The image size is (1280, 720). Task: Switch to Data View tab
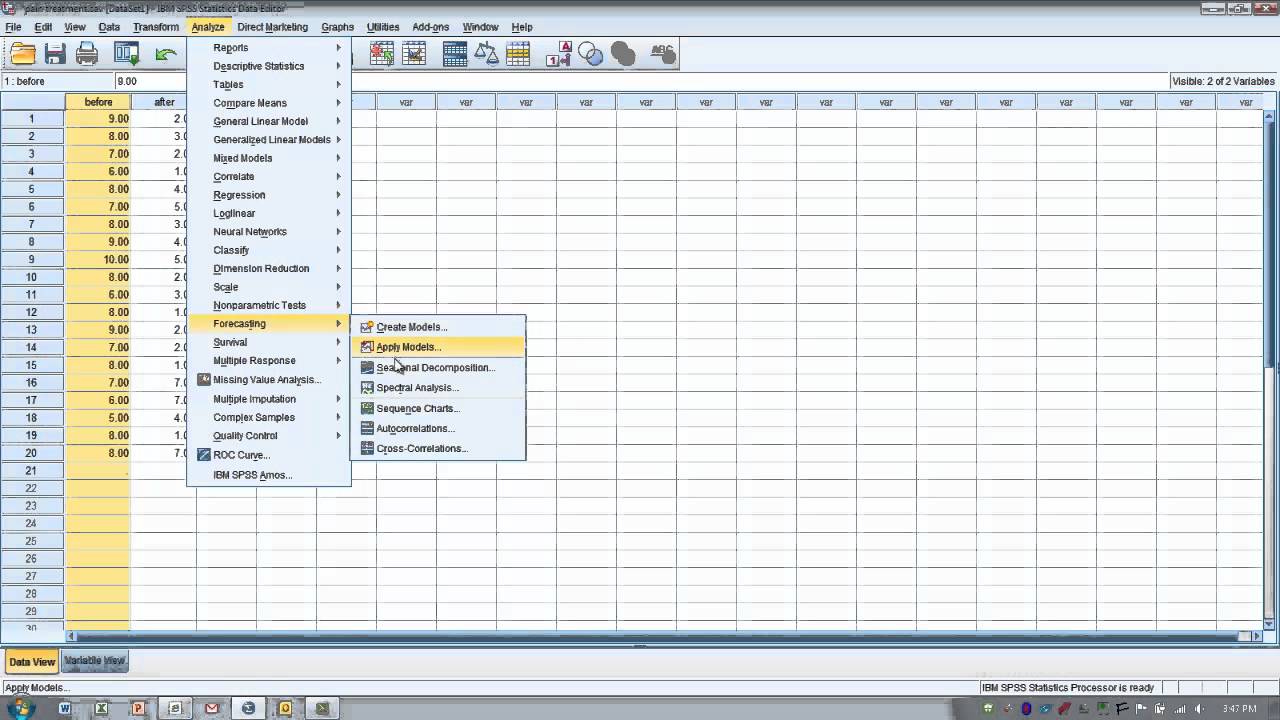point(31,662)
